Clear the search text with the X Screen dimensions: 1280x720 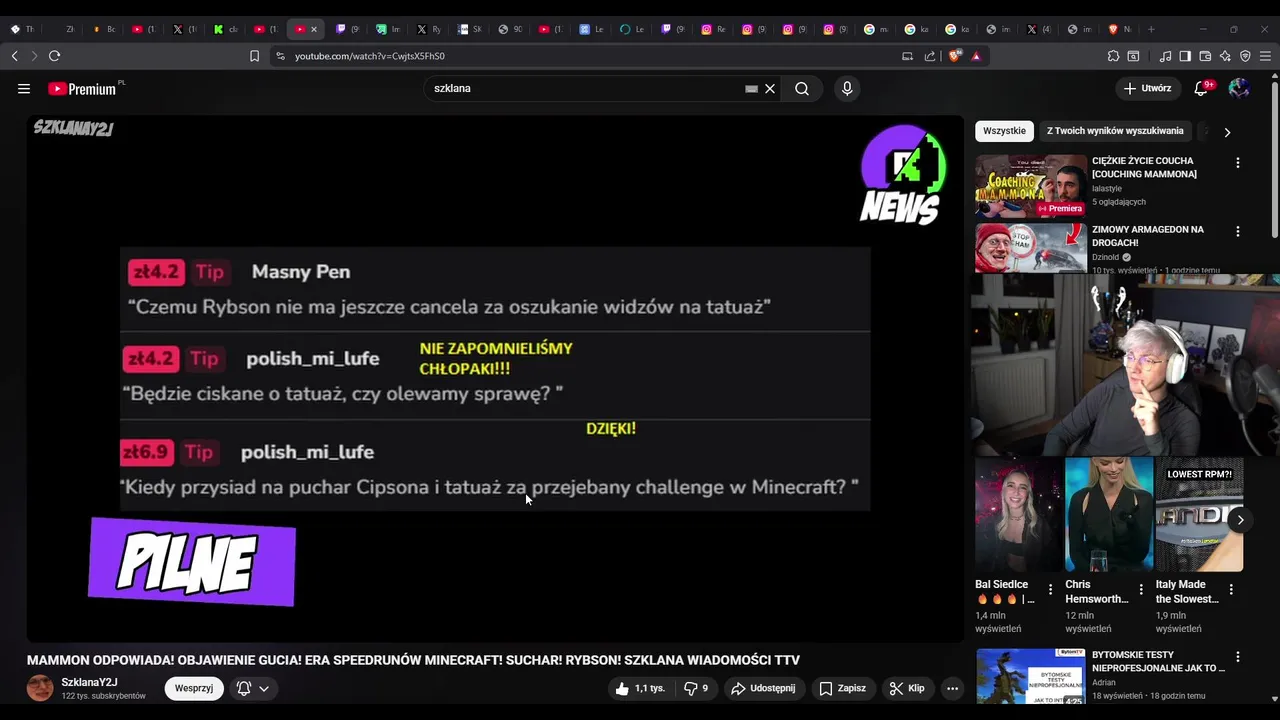[770, 89]
